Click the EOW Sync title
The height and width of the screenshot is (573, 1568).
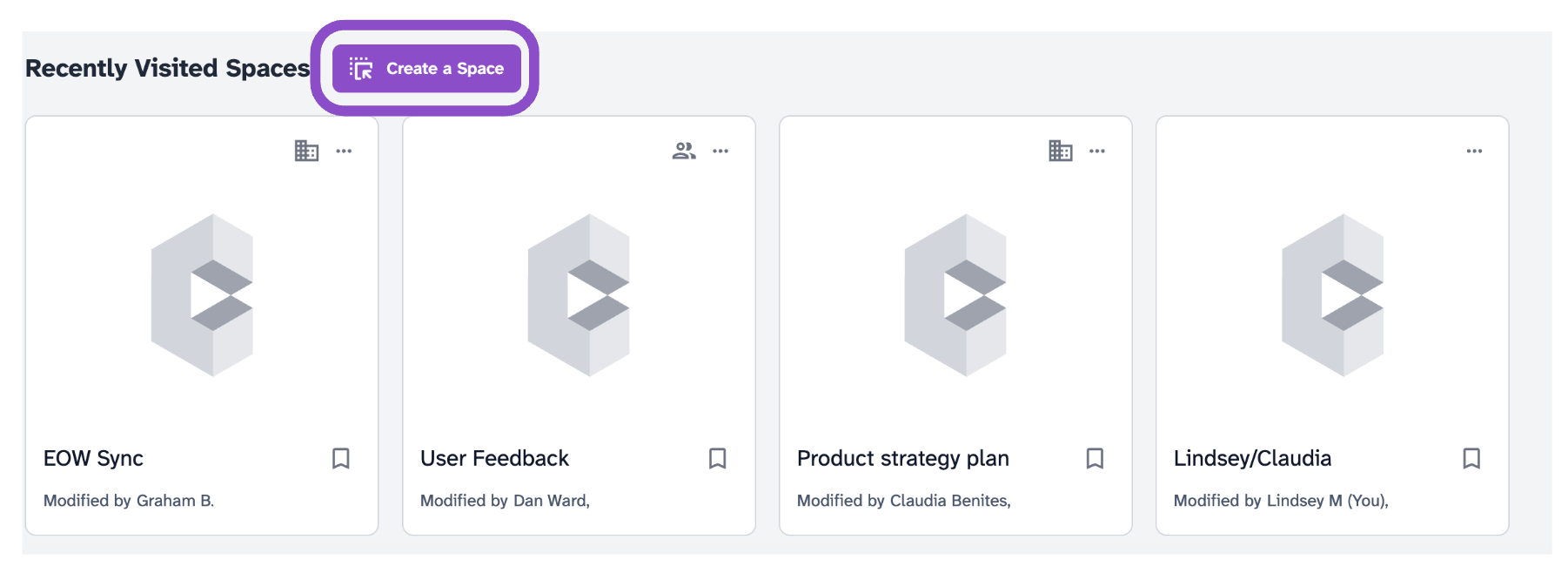point(93,458)
